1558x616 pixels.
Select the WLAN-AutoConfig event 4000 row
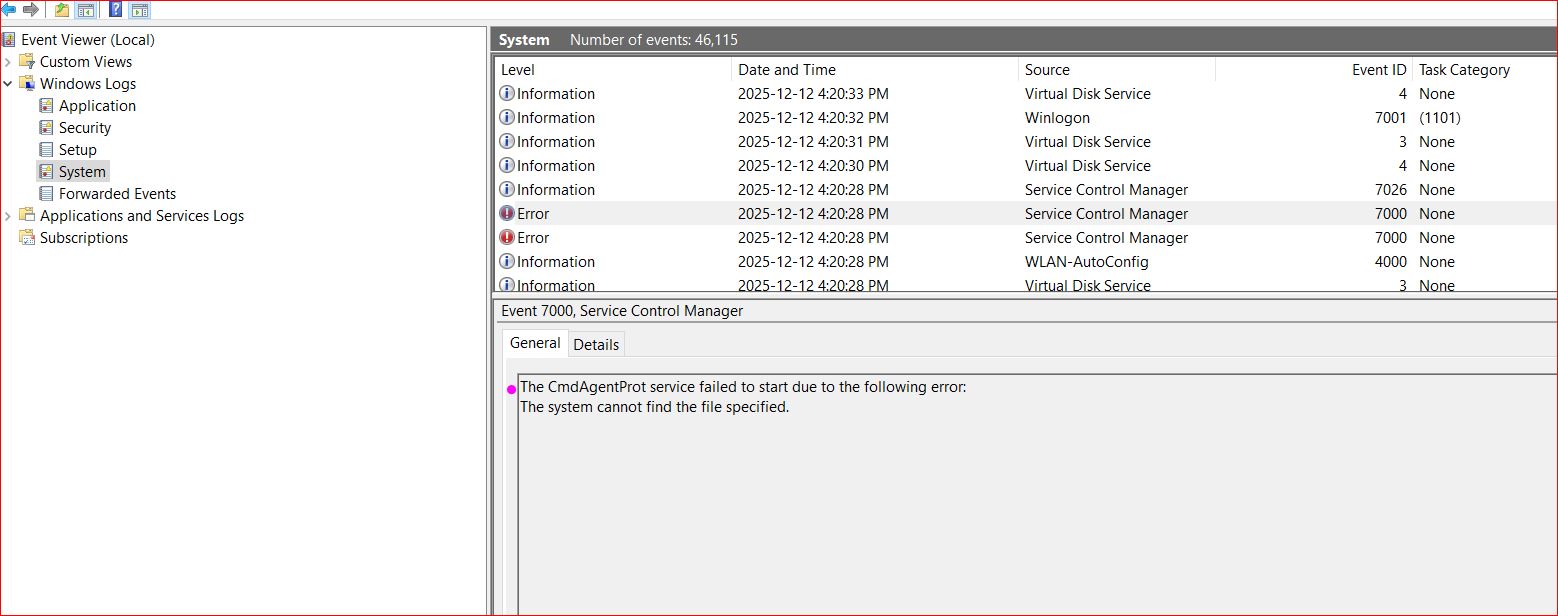point(1086,262)
